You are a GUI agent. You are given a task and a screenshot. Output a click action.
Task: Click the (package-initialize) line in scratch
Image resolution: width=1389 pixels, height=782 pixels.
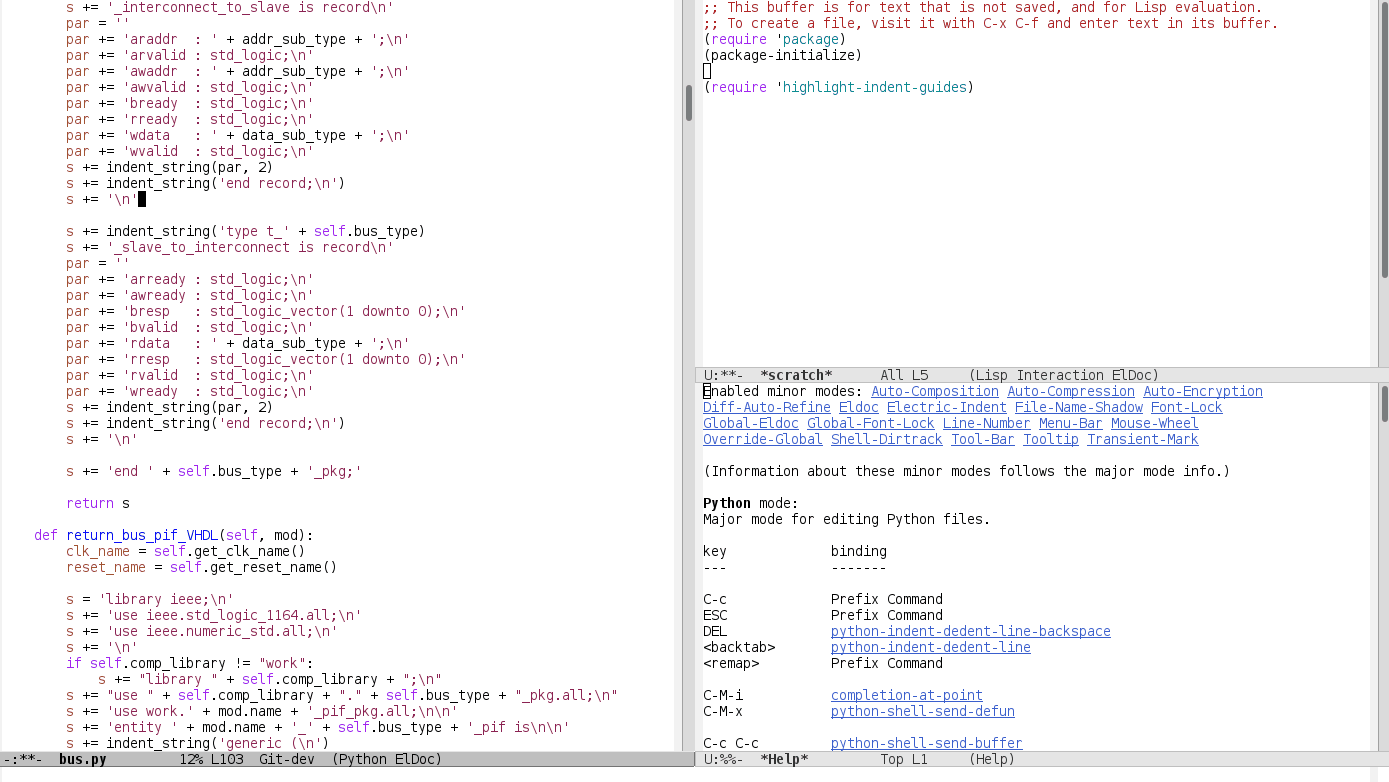click(x=782, y=55)
